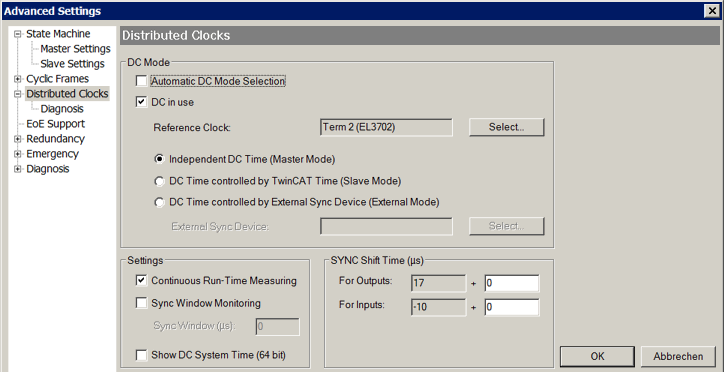The width and height of the screenshot is (724, 372).
Task: Collapse the State Machine tree node
Action: pyautogui.click(x=18, y=34)
